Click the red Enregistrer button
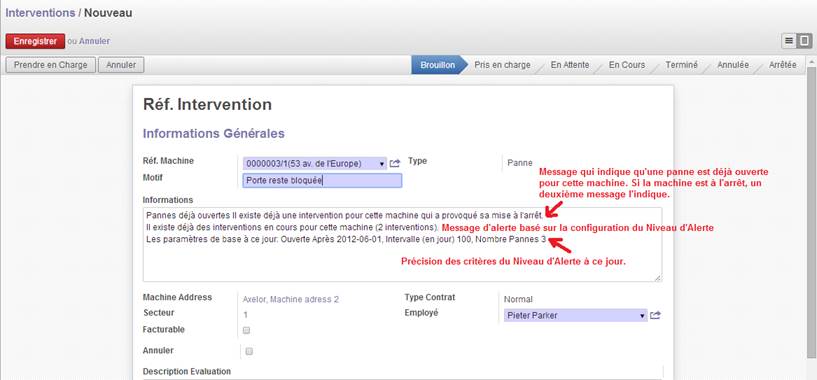The width and height of the screenshot is (817, 380). [x=35, y=41]
